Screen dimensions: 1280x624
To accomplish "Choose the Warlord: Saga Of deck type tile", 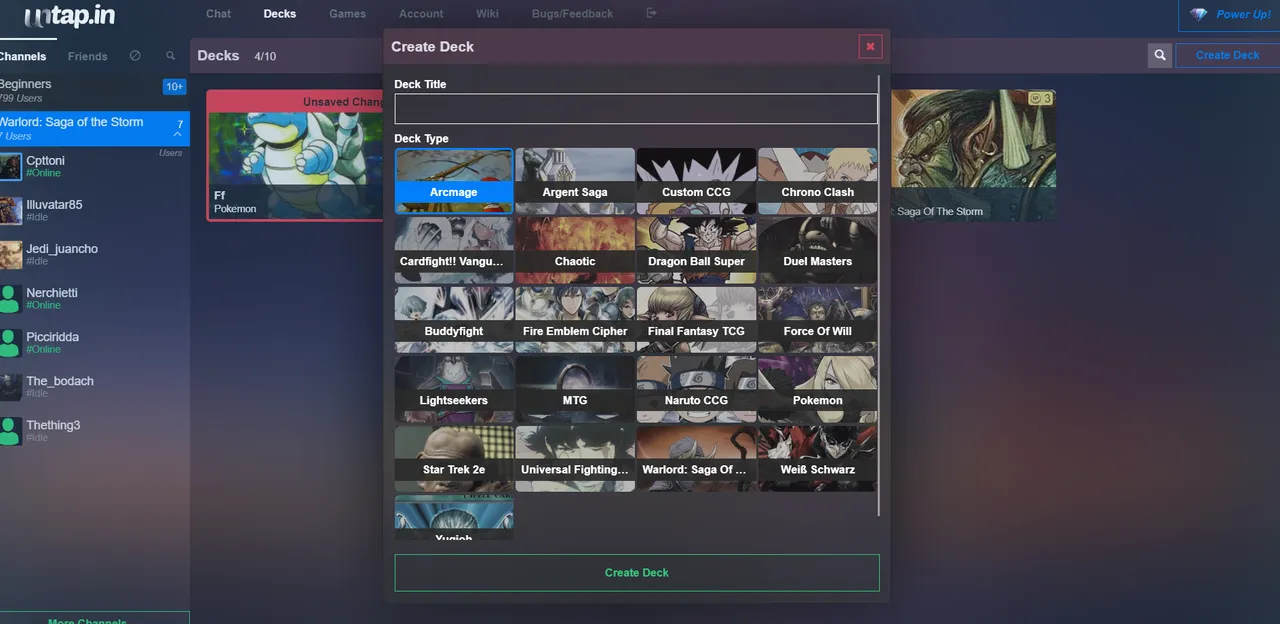I will coord(696,459).
